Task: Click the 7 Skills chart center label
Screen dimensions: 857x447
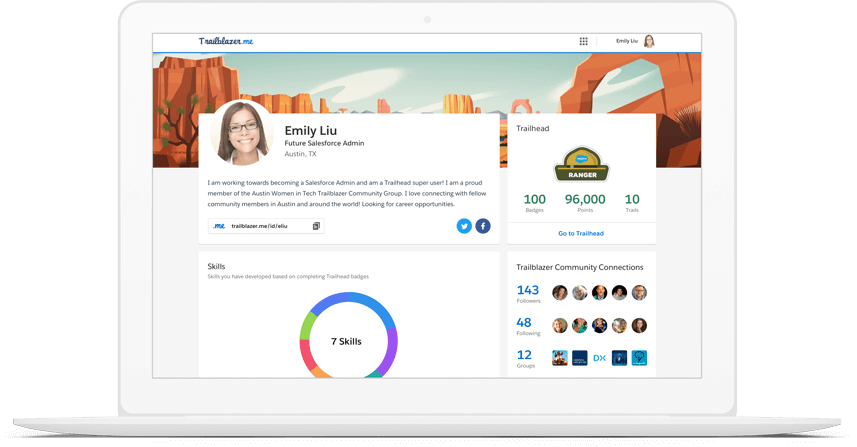Action: point(346,342)
